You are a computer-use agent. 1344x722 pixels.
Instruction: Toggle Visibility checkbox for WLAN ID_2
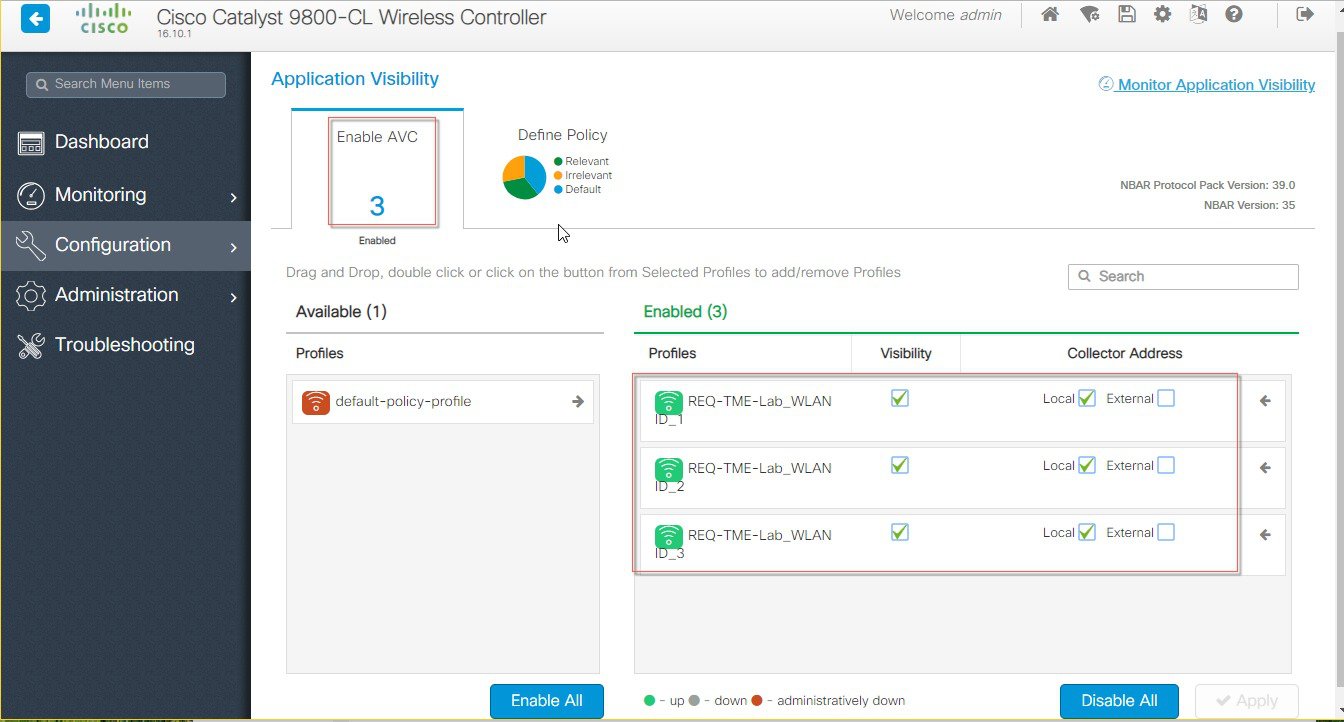(900, 465)
